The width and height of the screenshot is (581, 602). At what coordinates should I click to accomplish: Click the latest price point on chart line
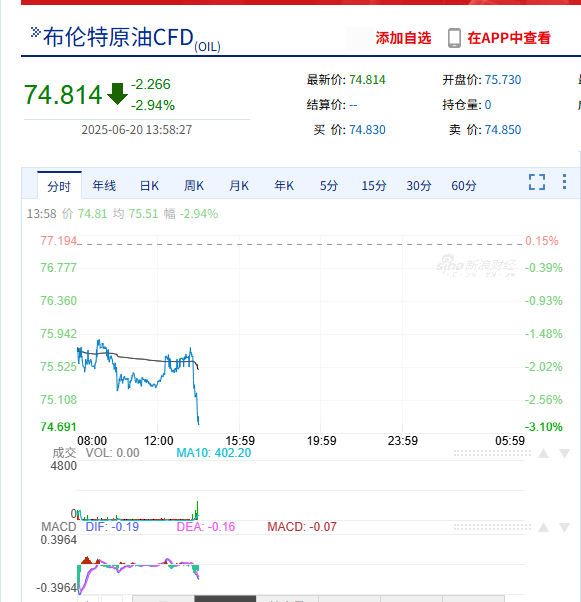199,424
